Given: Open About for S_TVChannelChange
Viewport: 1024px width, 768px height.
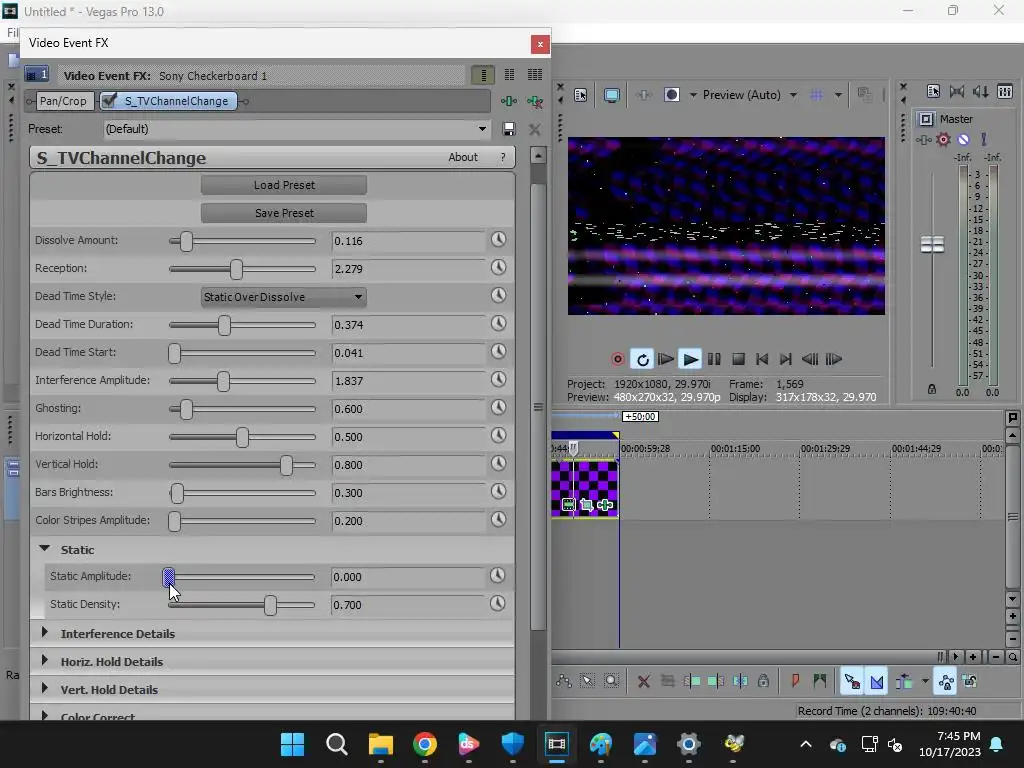Looking at the screenshot, I should click(x=462, y=157).
